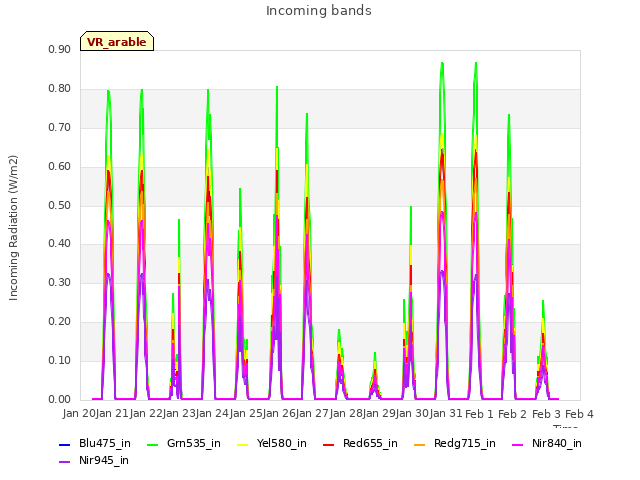640x480 pixels.
Task: Click the blue Blu475_in color swatch
Action: (65, 444)
